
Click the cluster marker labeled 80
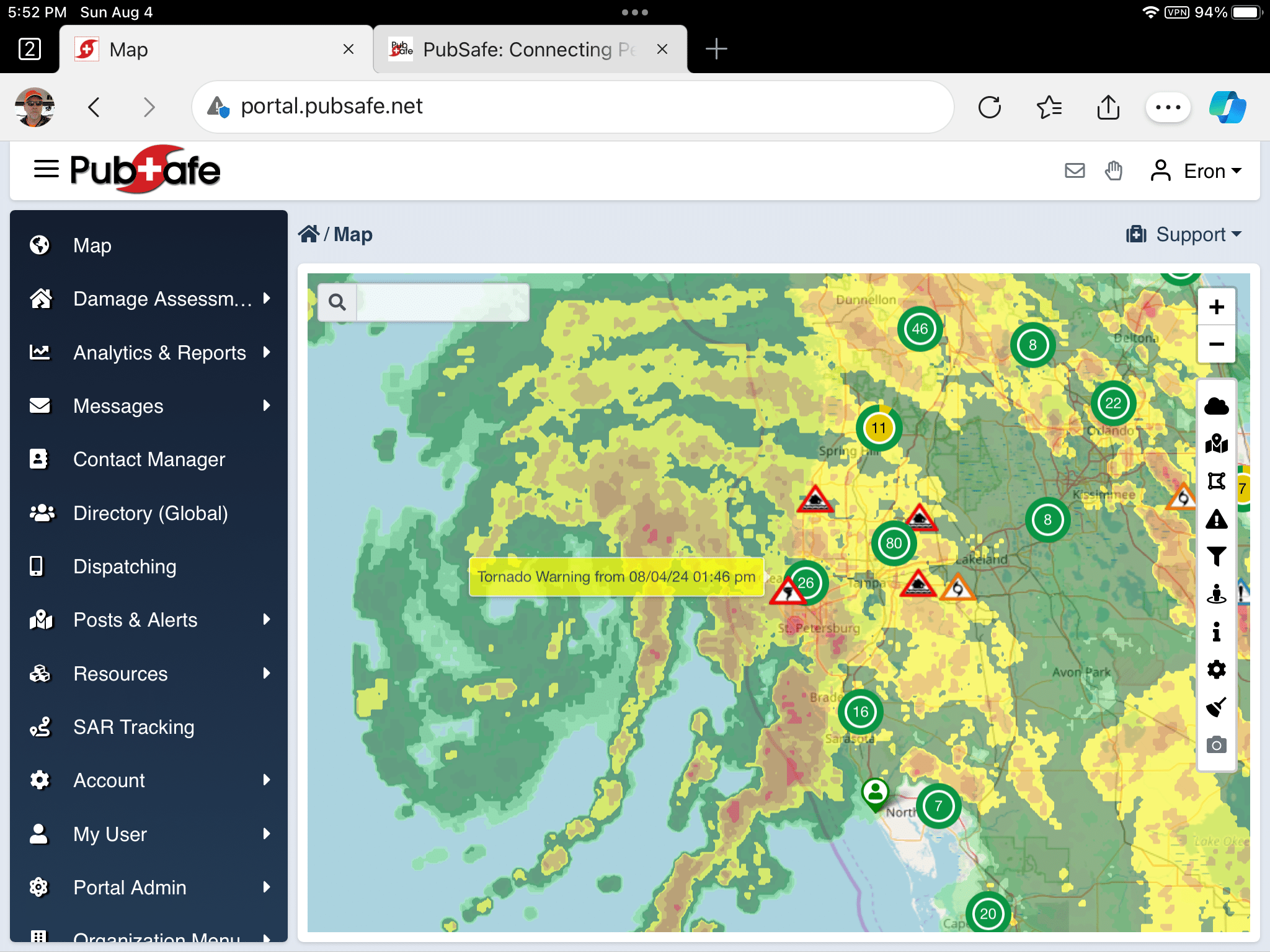[x=894, y=544]
